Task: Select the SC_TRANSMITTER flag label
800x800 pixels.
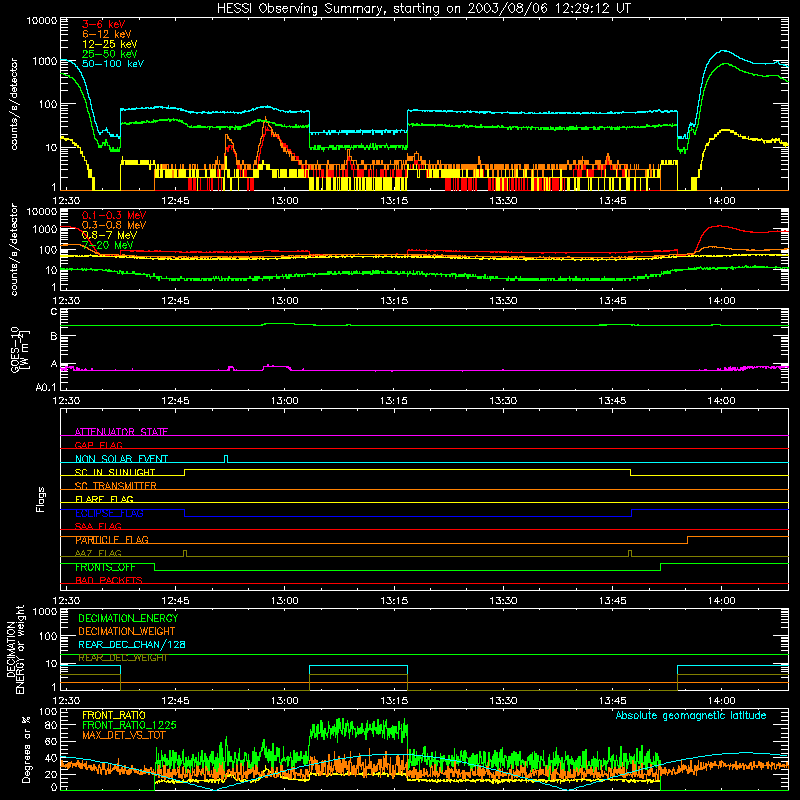Action: tap(115, 486)
